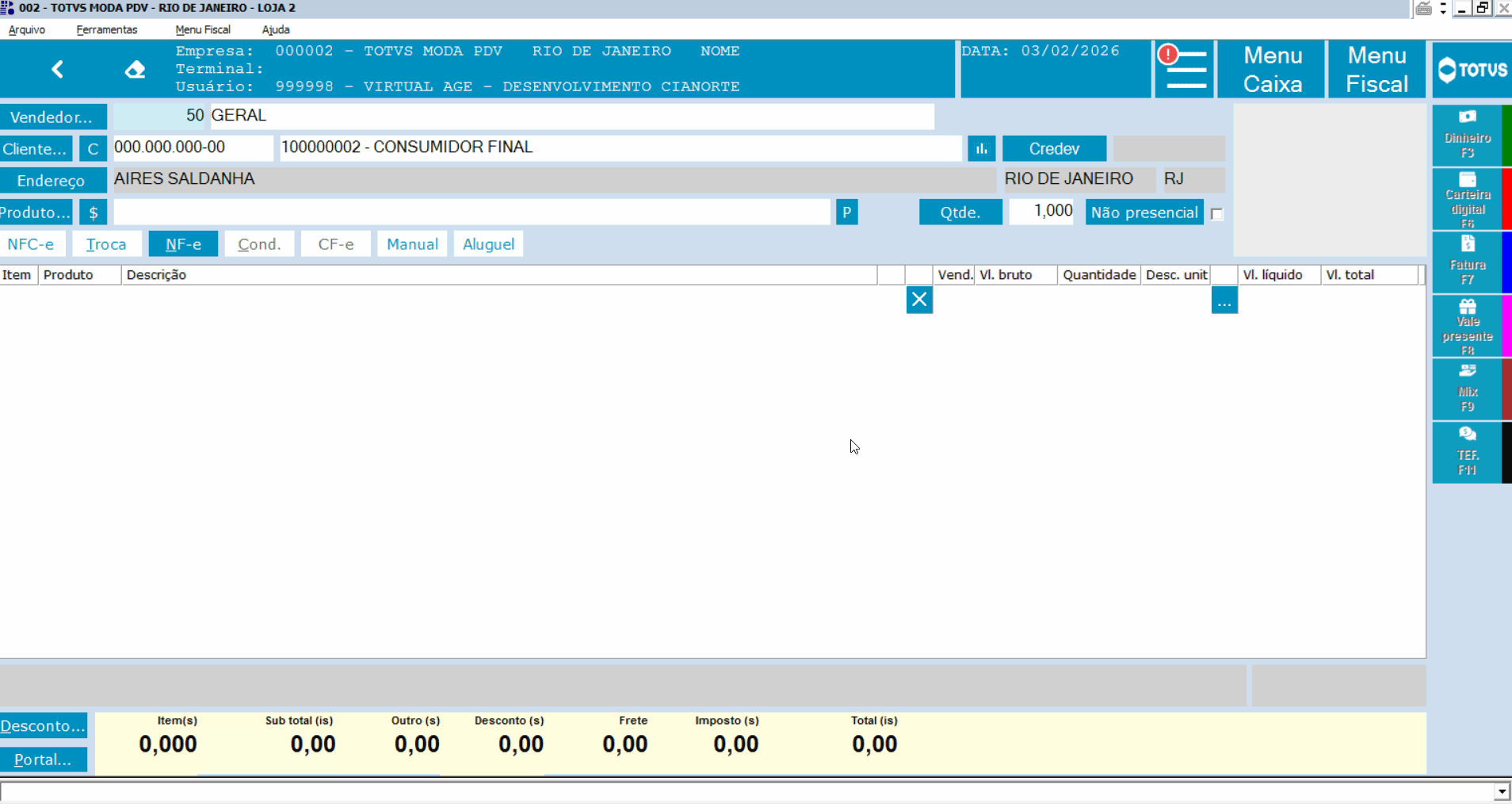The width and height of the screenshot is (1512, 804).
Task: Open the alert hamburger menu
Action: coord(1184,69)
